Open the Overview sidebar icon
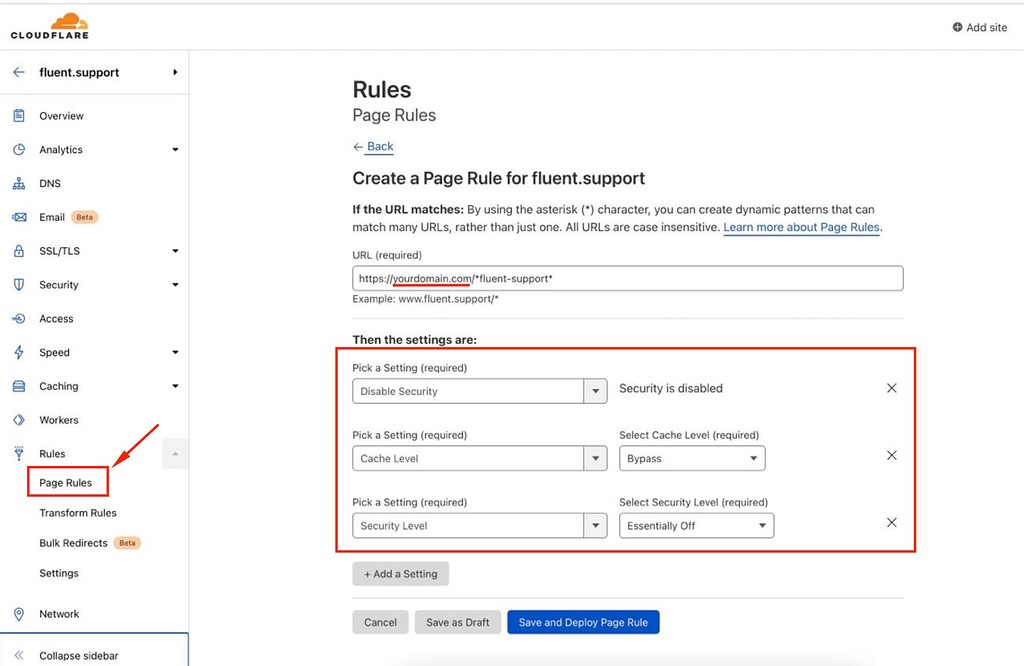The height and width of the screenshot is (666, 1024). click(x=18, y=116)
